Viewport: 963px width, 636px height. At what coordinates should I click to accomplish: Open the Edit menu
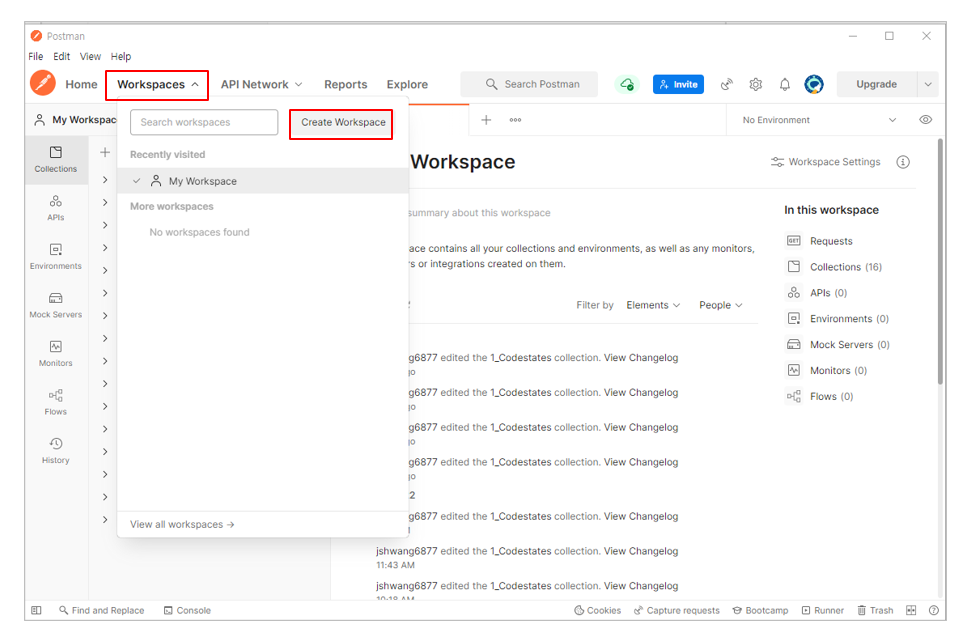[x=61, y=56]
